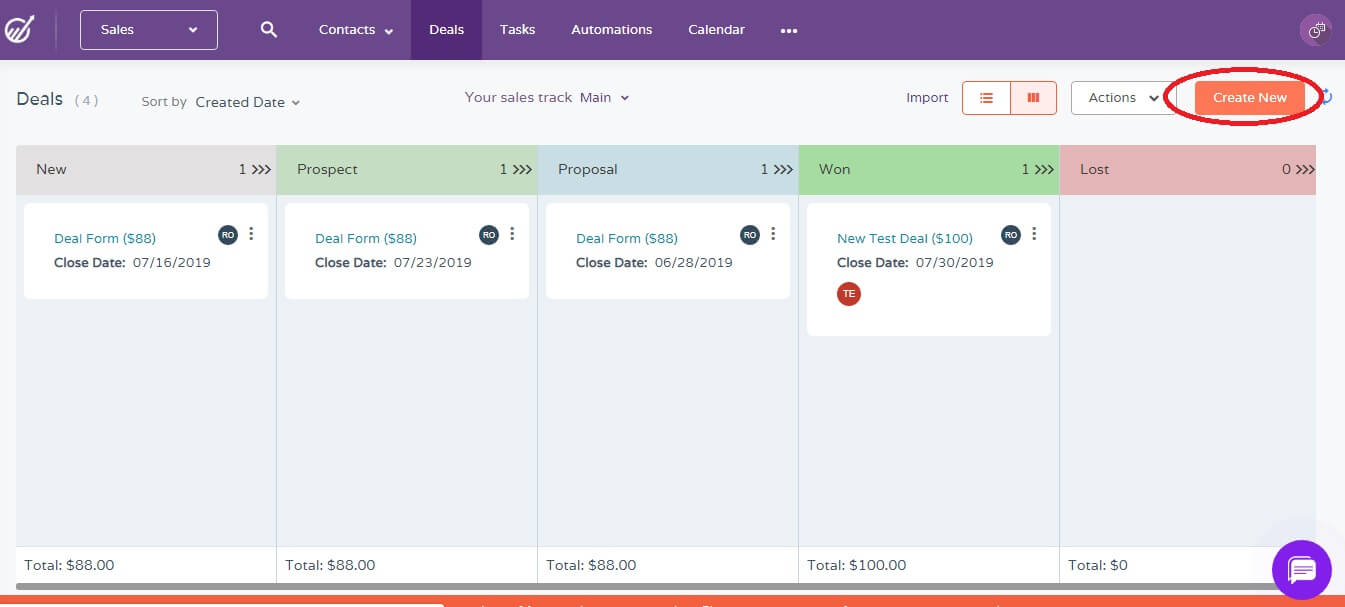
Task: Go to the Automations tab
Action: [x=611, y=30]
